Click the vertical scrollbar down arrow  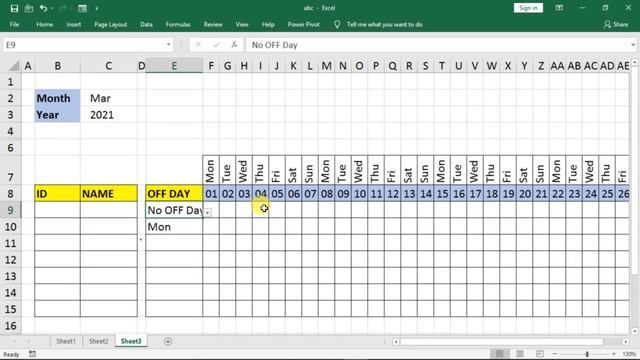635,331
